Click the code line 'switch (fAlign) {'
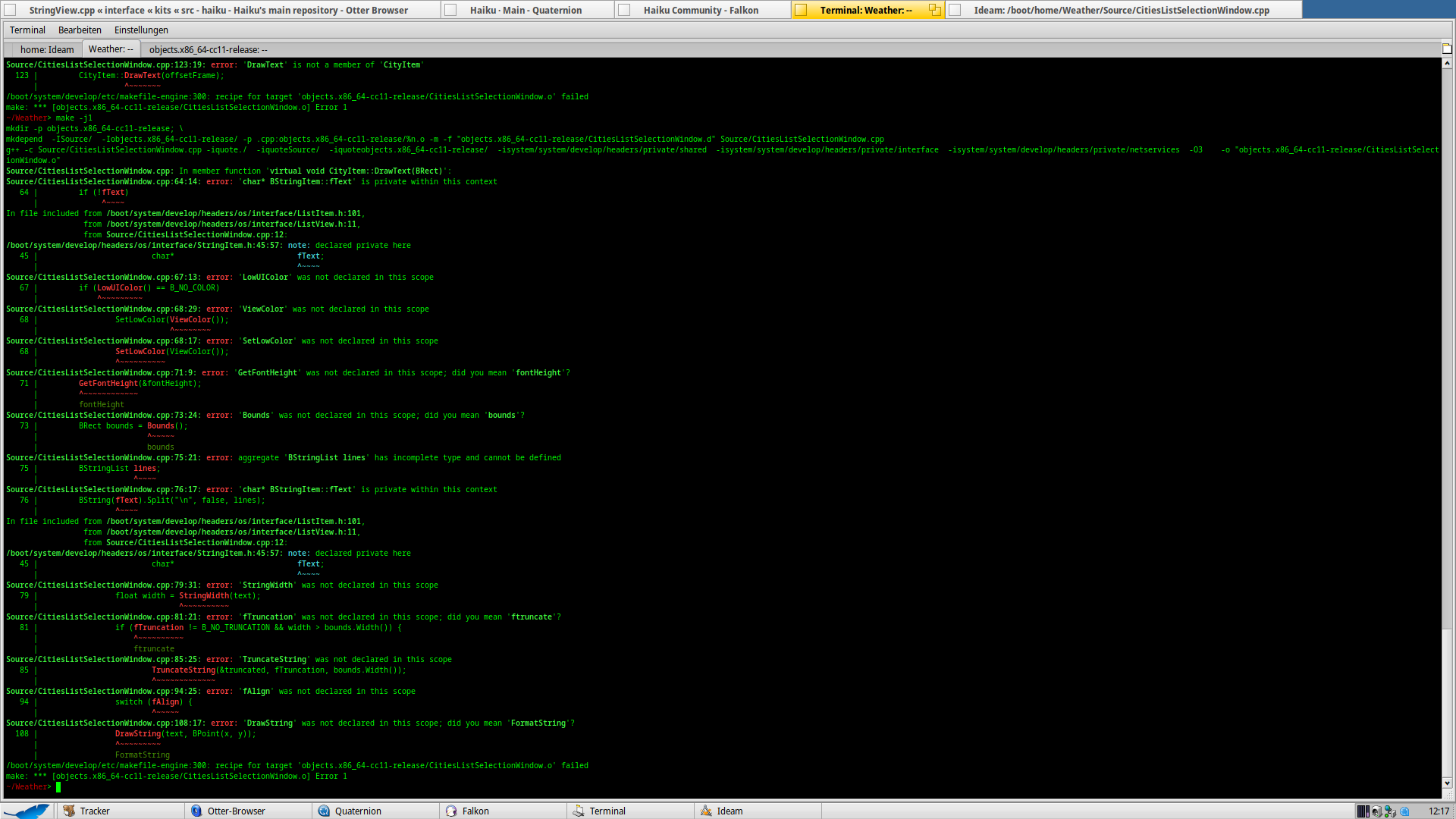Screen dimensions: 1456x819 click(x=154, y=701)
